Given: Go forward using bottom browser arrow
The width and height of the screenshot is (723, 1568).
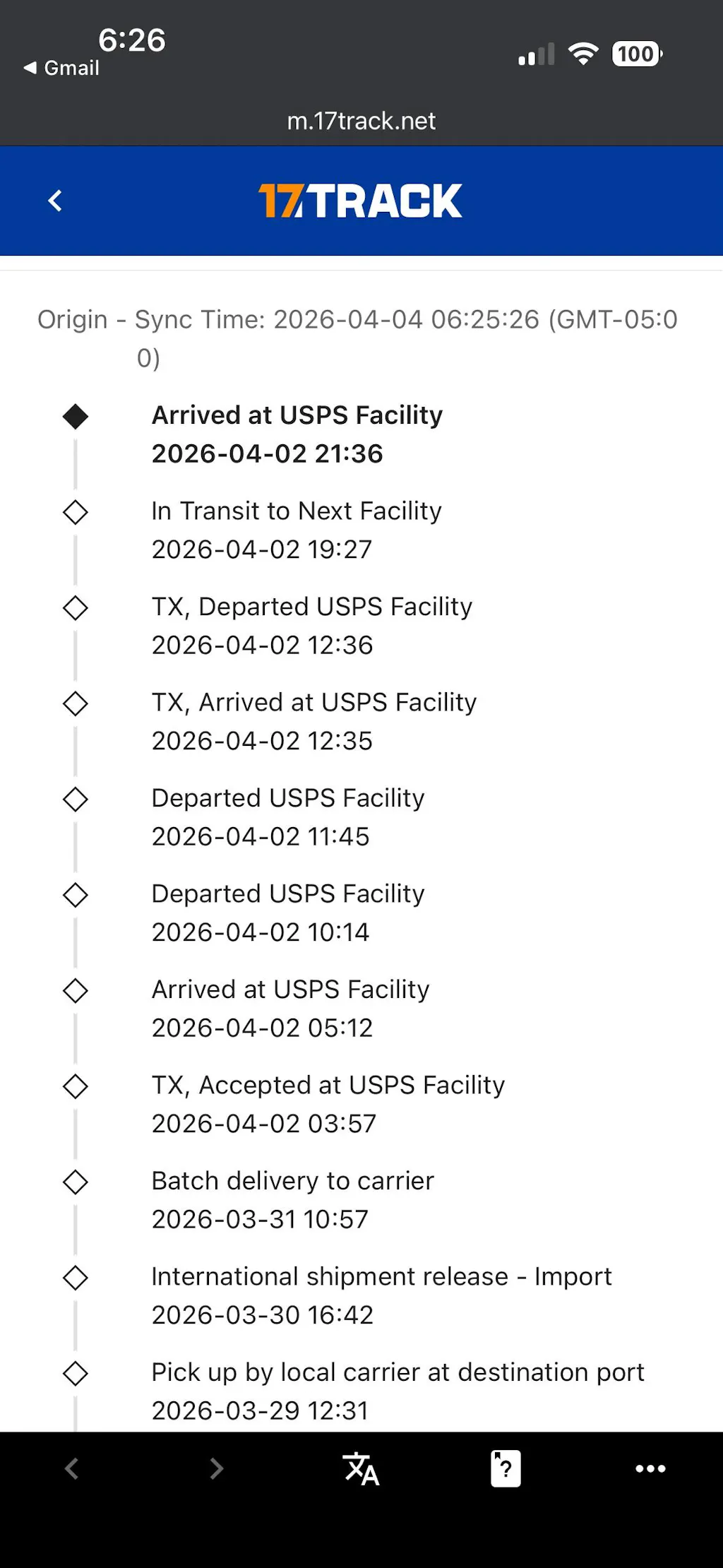Looking at the screenshot, I should point(216,1469).
